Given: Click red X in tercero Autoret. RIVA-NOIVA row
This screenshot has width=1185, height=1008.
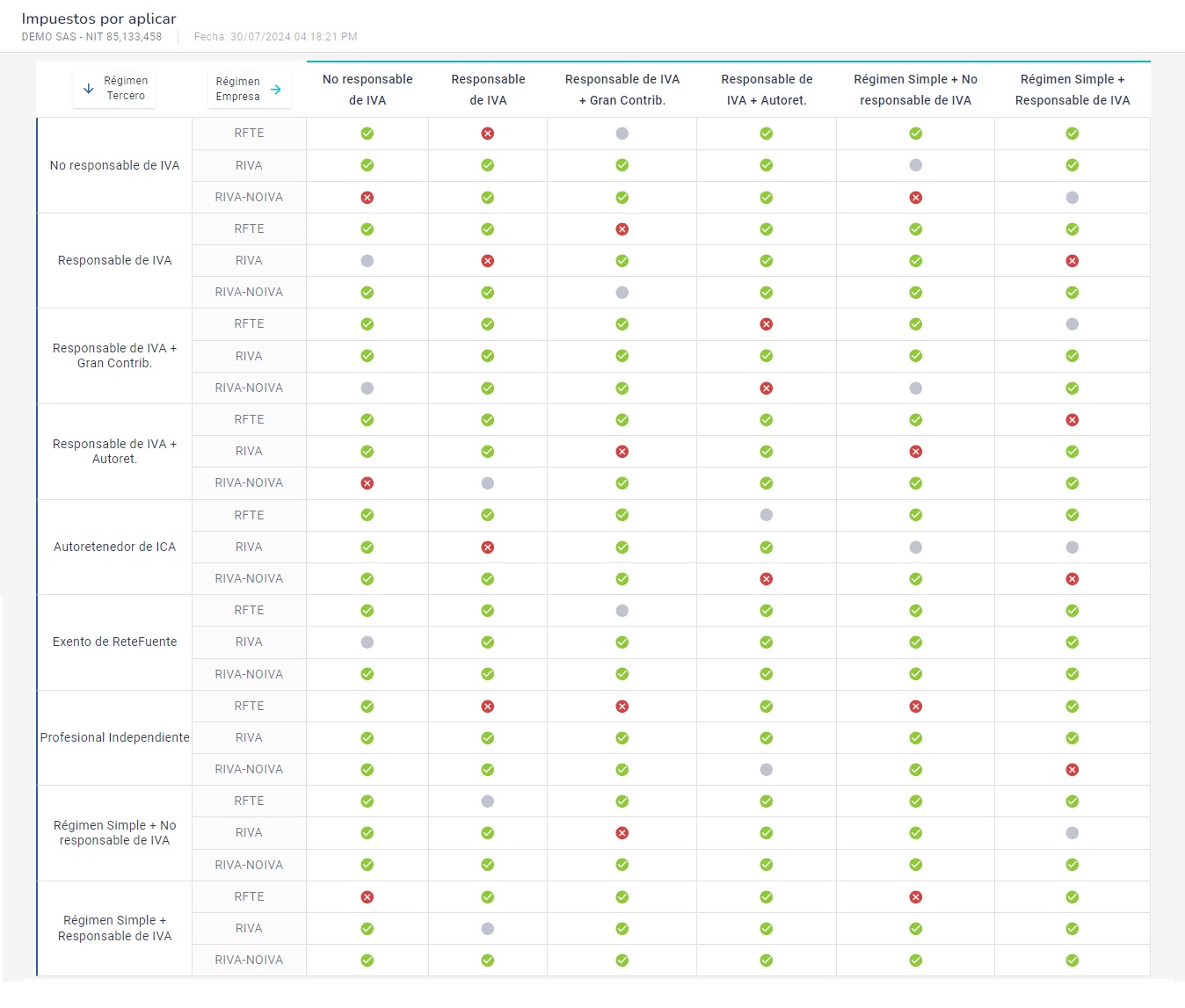Looking at the screenshot, I should [x=367, y=482].
